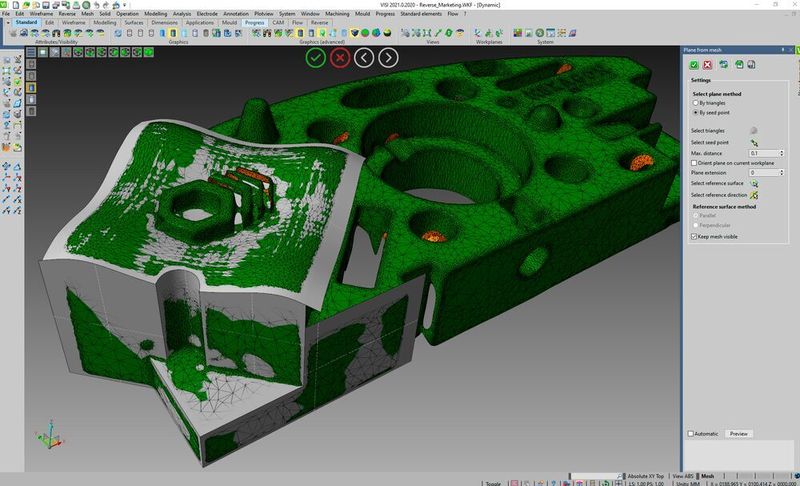Click the Max. distance value field
Viewport: 800px width, 486px height.
pos(763,154)
